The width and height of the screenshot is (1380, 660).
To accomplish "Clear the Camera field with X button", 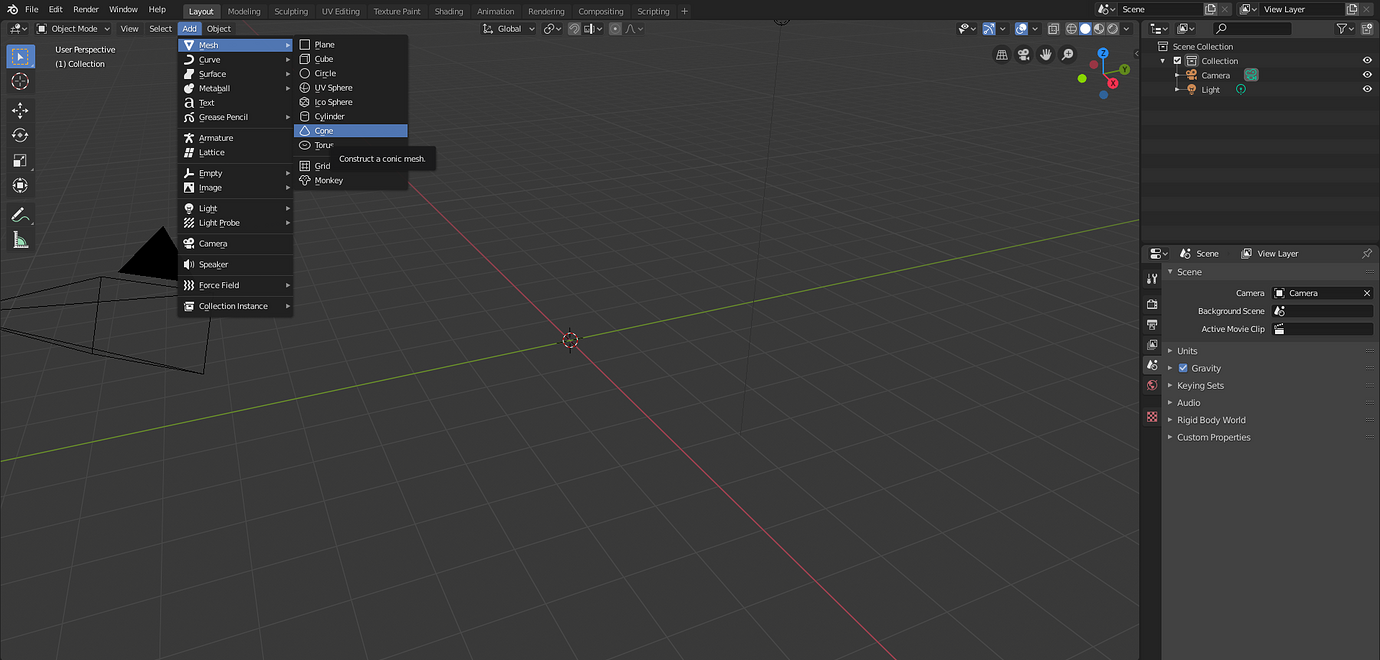I will click(1367, 293).
